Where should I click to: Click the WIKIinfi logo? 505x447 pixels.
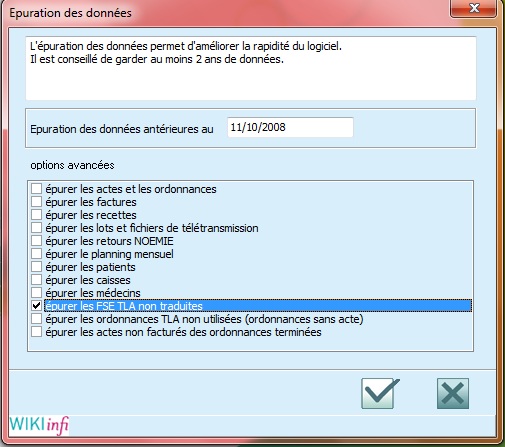(39, 425)
